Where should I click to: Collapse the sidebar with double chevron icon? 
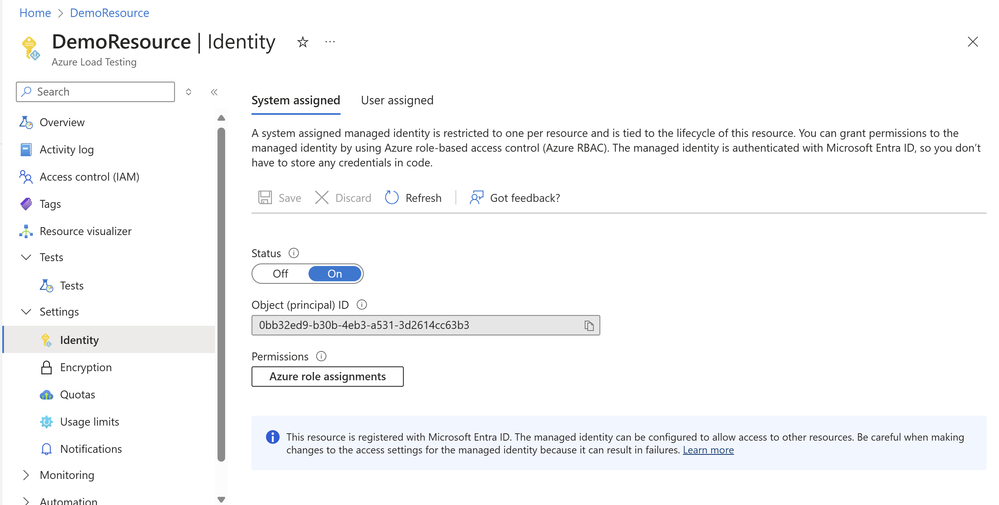(x=214, y=92)
